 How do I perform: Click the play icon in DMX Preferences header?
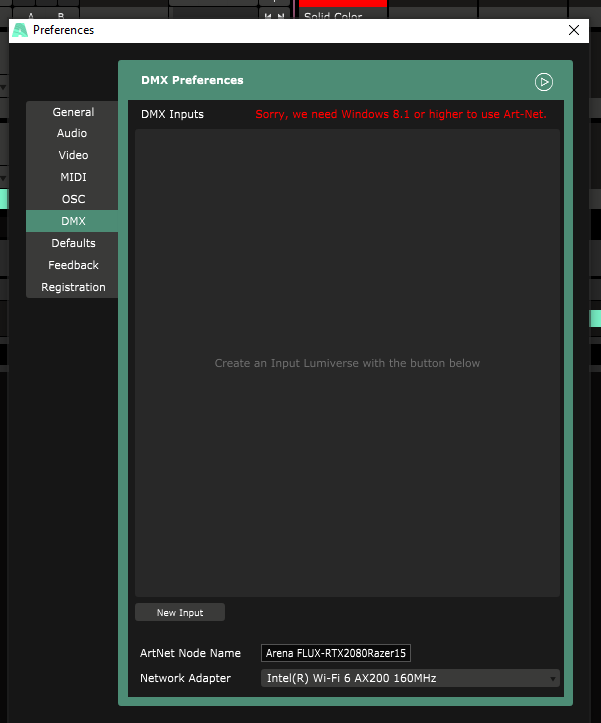click(x=543, y=82)
